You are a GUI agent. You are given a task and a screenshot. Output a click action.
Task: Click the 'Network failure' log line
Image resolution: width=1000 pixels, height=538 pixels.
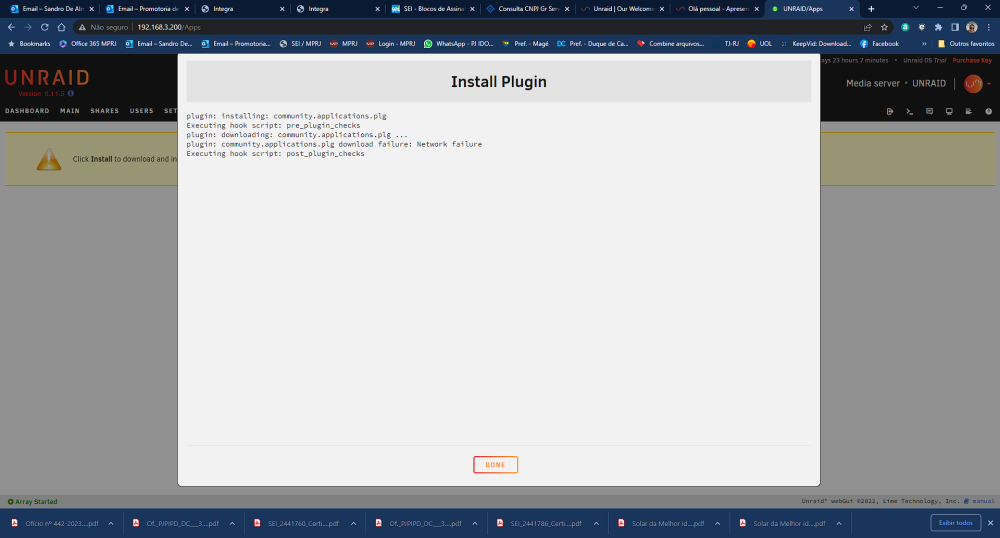[x=334, y=144]
